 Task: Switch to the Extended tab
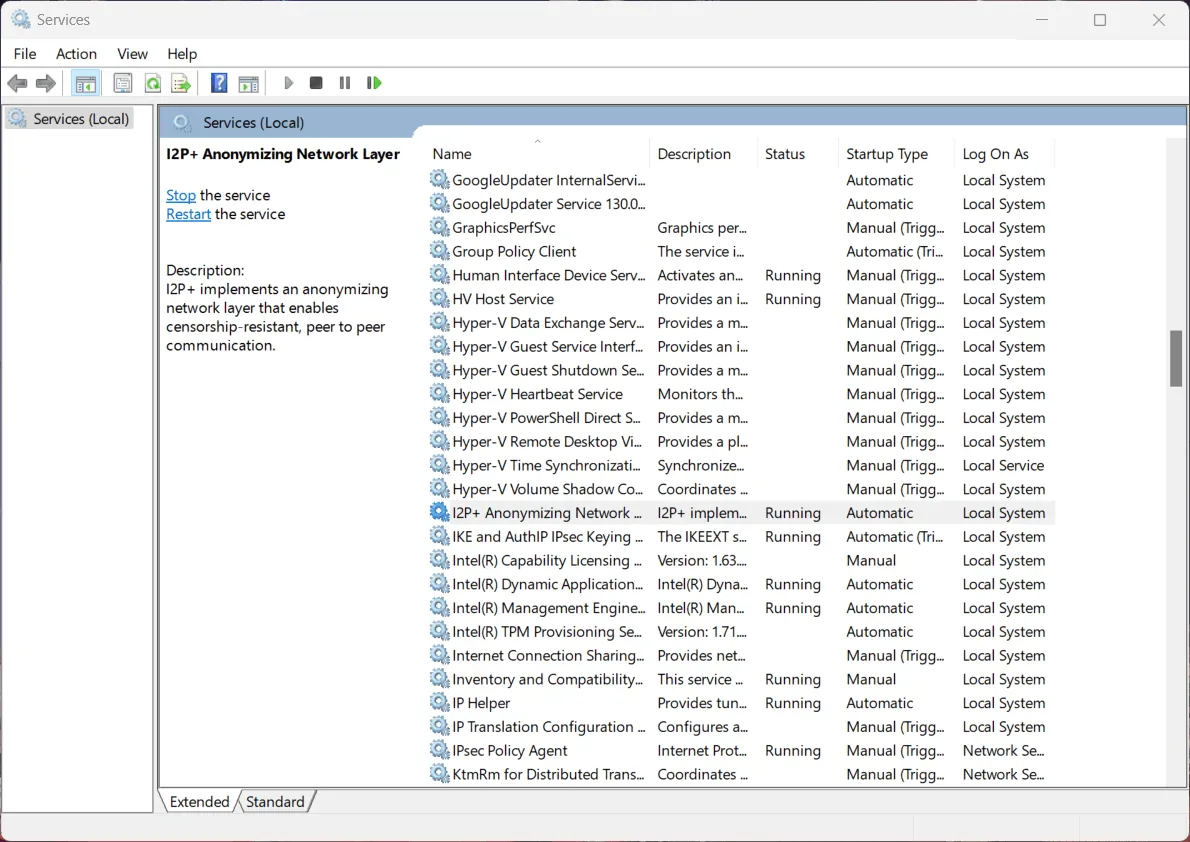click(x=198, y=801)
